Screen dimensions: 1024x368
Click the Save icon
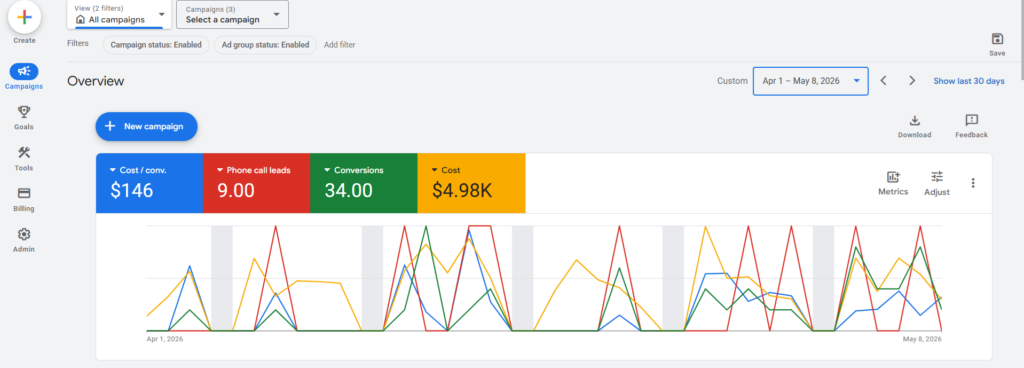pyautogui.click(x=997, y=39)
